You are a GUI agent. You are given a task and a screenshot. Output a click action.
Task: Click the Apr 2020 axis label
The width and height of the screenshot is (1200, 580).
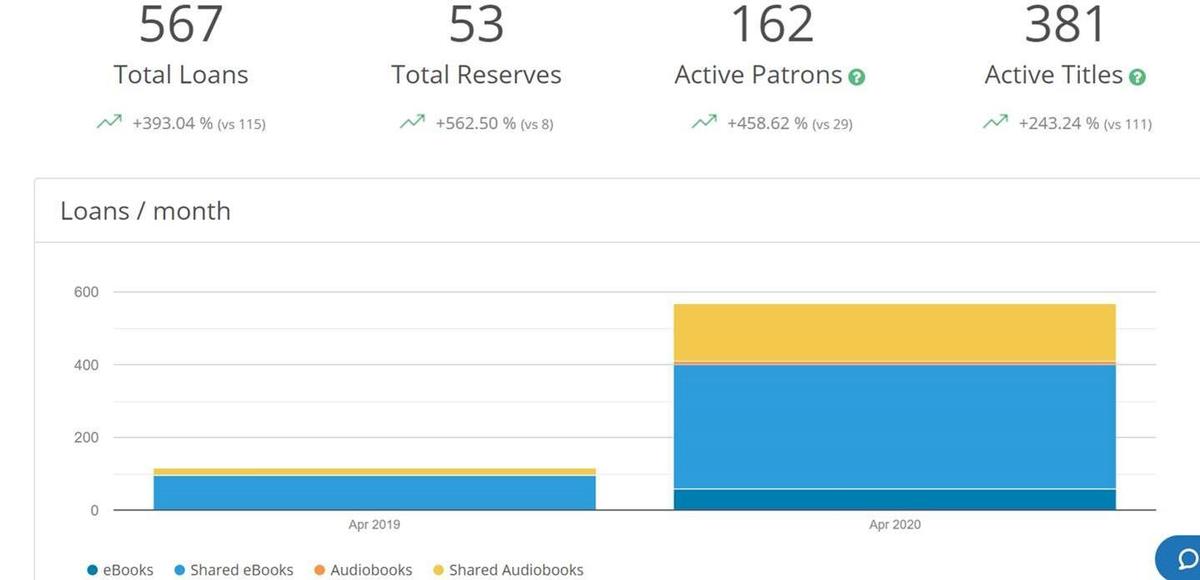pos(895,525)
